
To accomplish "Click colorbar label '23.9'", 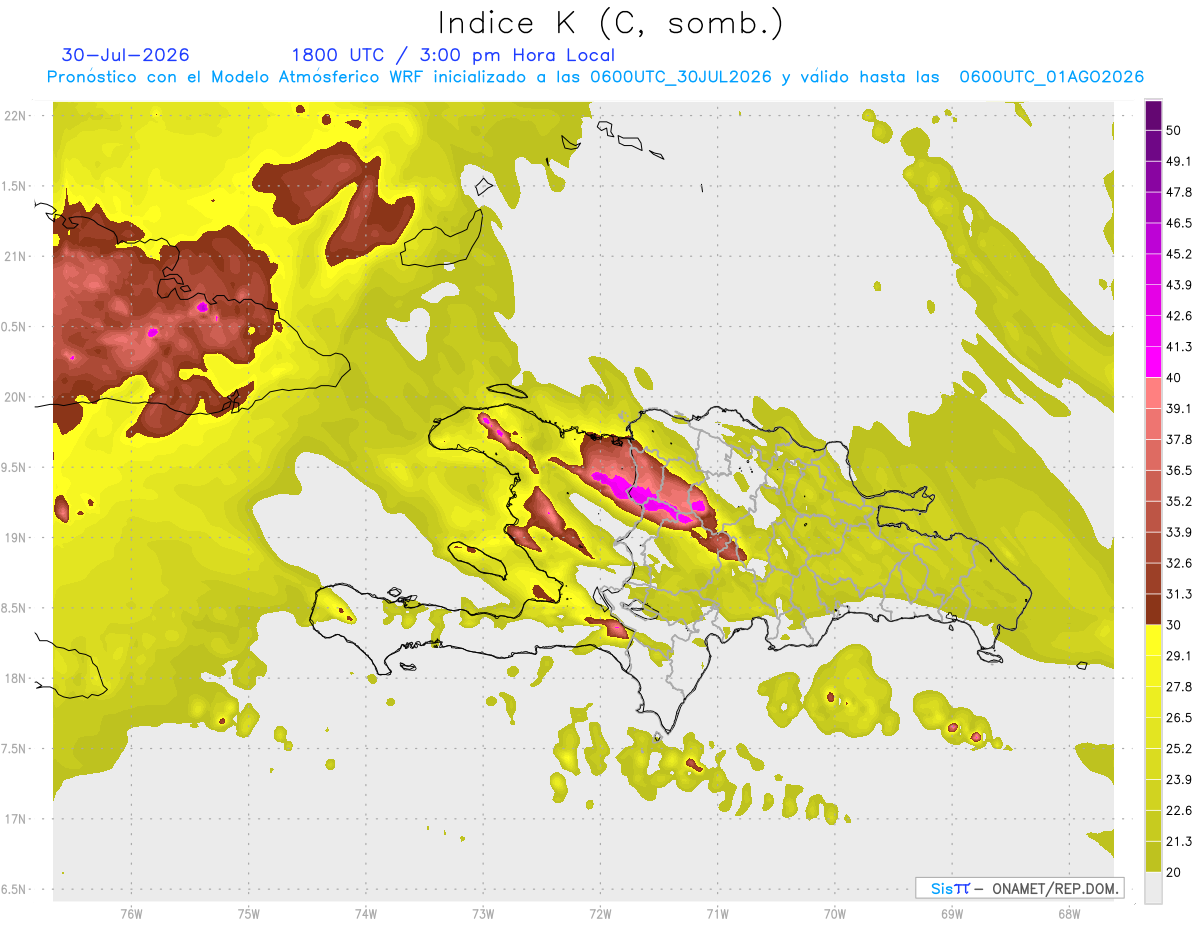I will [1179, 780].
